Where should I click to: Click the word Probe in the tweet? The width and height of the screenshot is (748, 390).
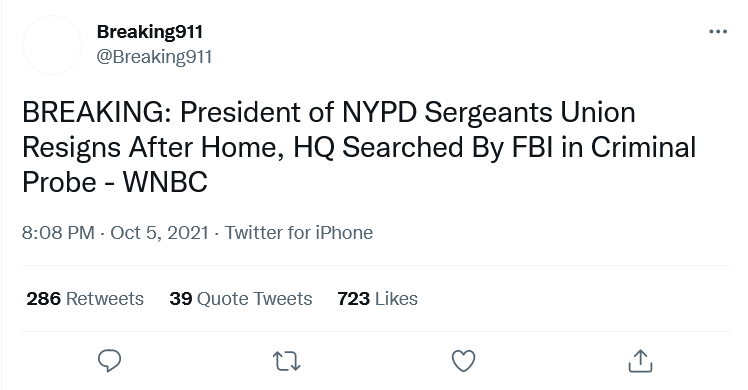[59, 183]
